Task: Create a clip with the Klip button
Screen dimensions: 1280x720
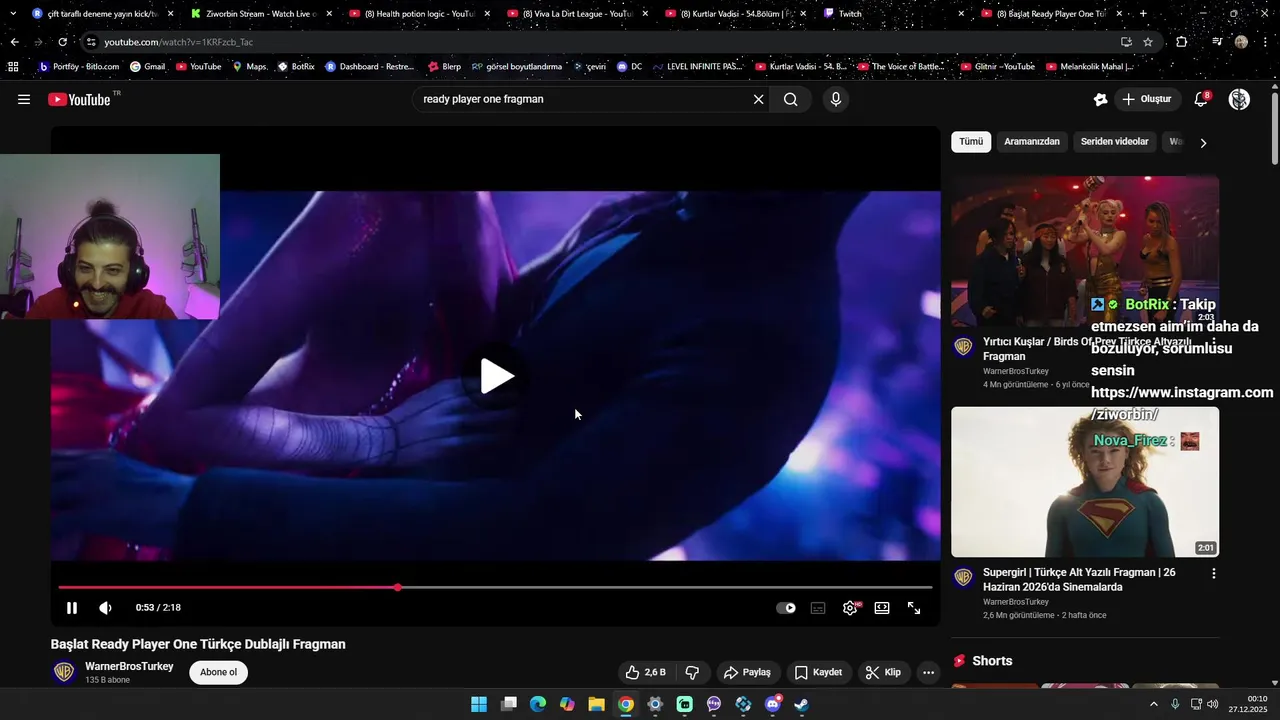Action: 883,672
